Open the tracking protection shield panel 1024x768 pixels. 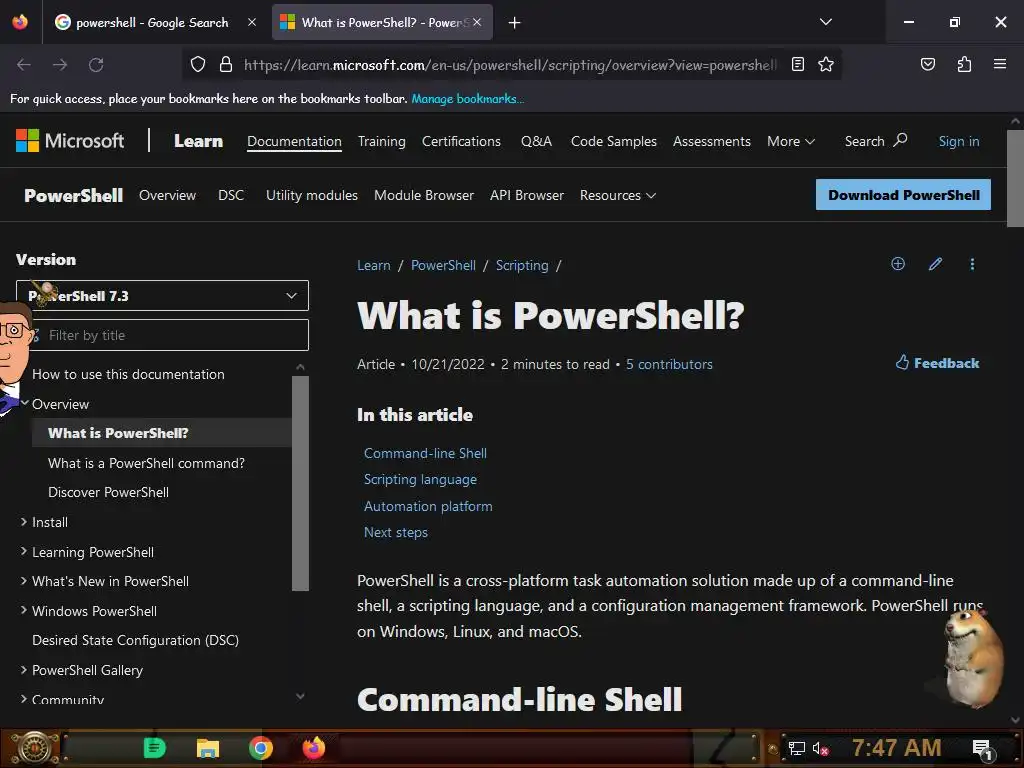point(198,65)
